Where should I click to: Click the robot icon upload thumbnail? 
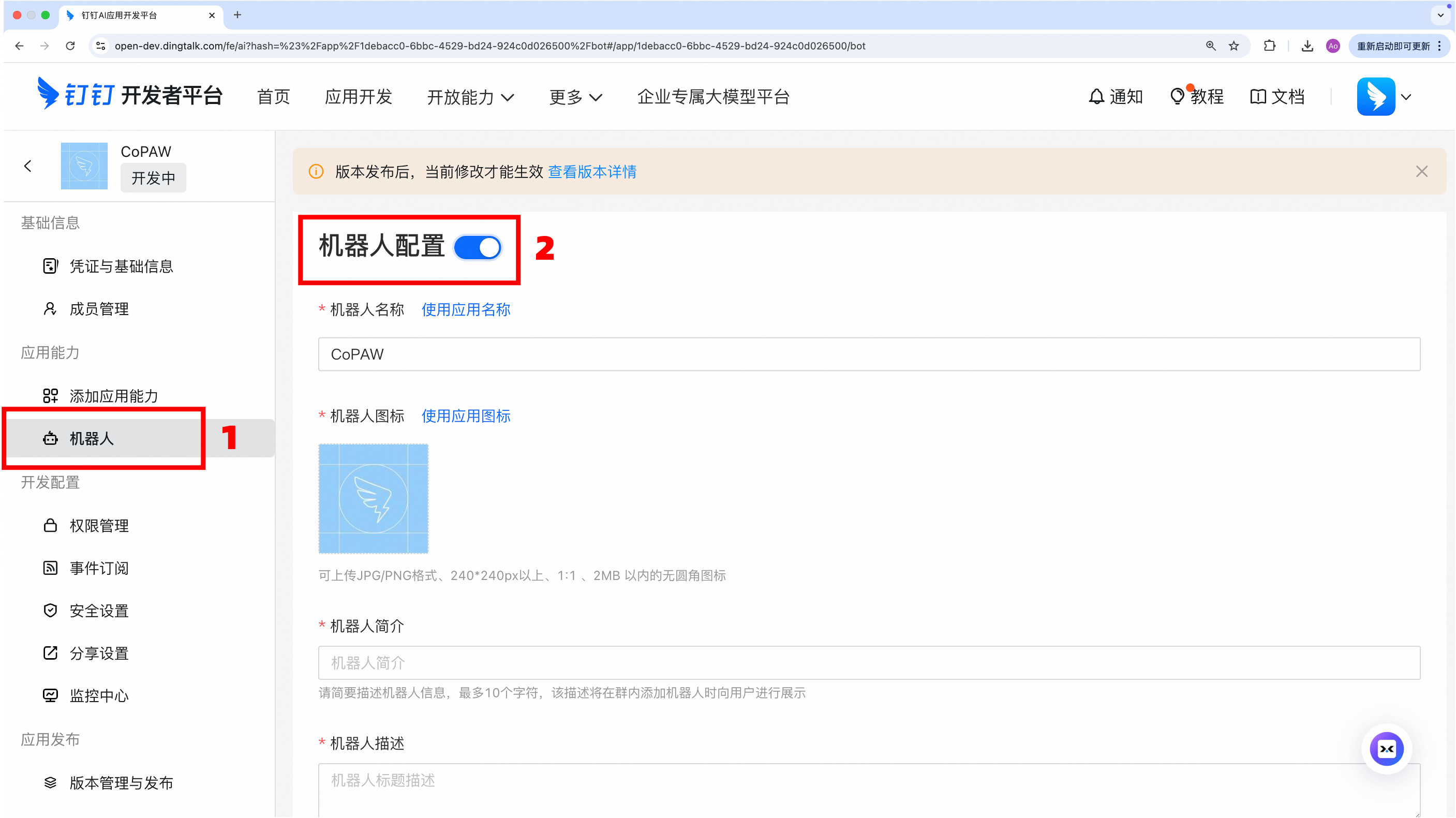pyautogui.click(x=373, y=499)
